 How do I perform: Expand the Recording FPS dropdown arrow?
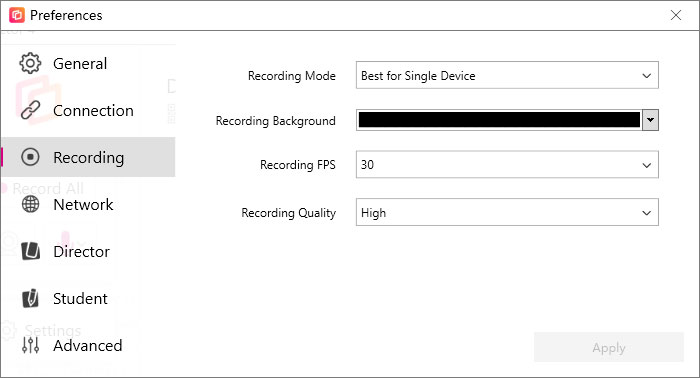tap(646, 165)
